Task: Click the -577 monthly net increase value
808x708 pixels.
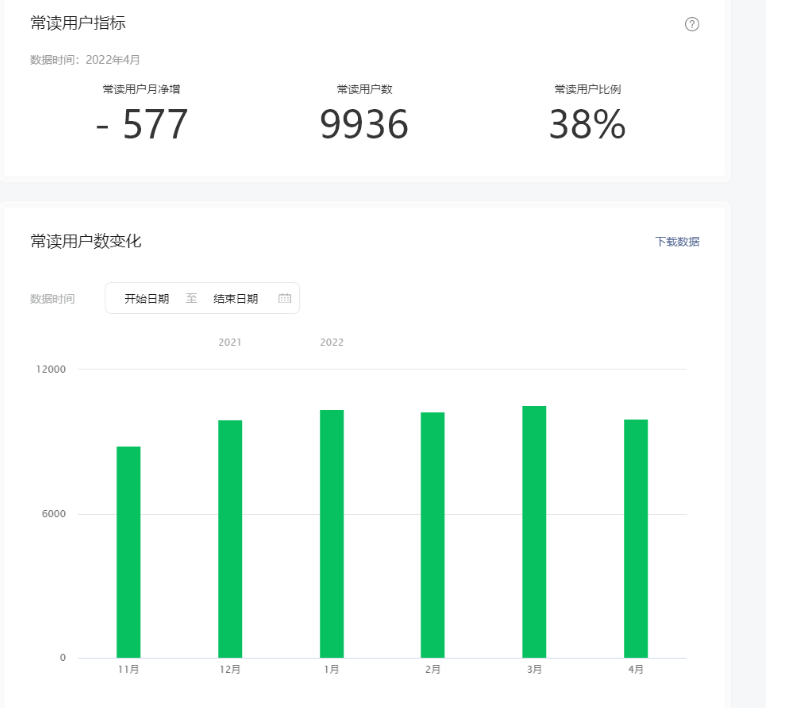Action: pyautogui.click(x=142, y=125)
